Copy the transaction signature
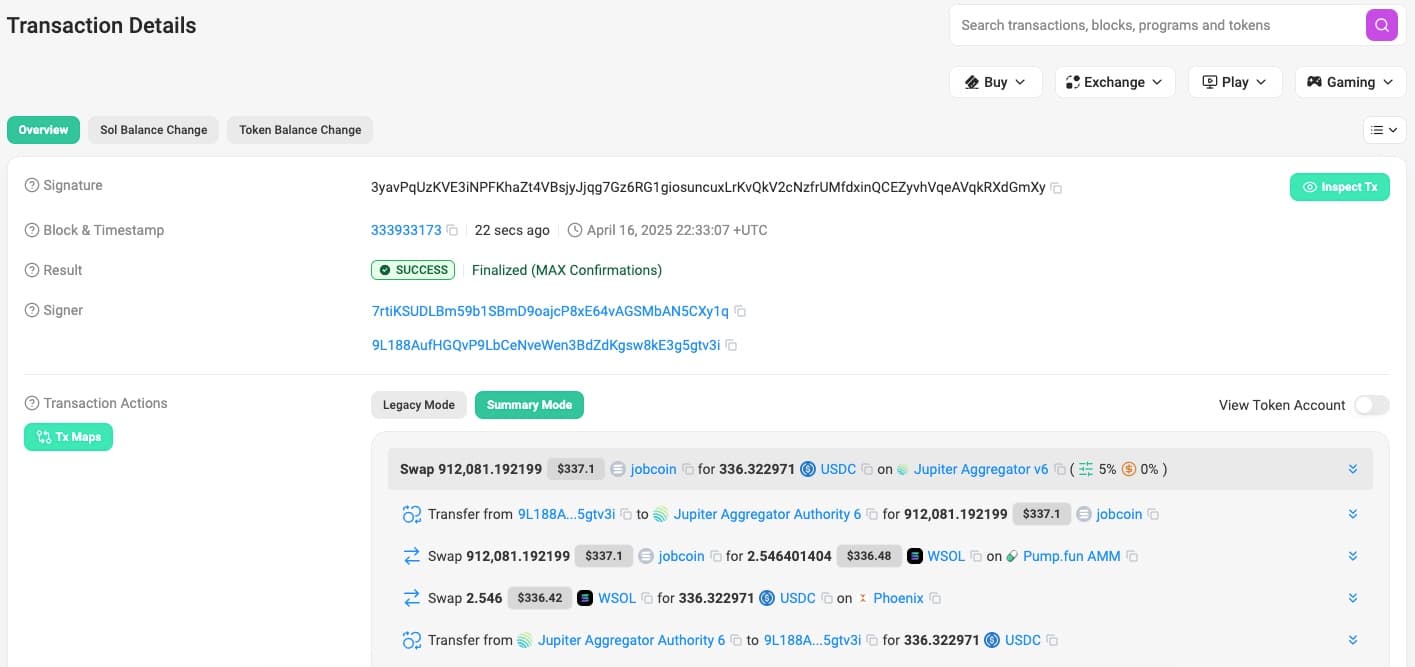The image size is (1415, 667). [x=1057, y=188]
